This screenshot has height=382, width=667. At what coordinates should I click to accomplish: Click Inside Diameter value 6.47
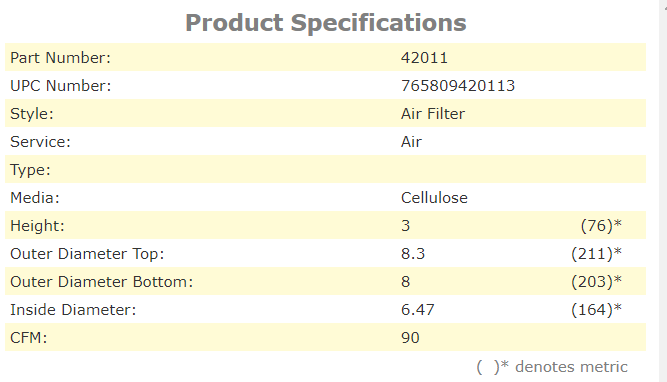tap(417, 310)
